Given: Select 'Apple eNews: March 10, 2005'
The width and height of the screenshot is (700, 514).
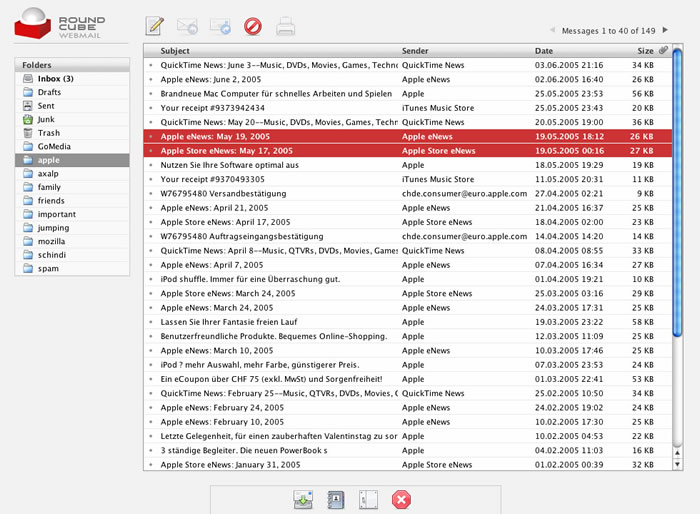Looking at the screenshot, I should click(x=408, y=351).
